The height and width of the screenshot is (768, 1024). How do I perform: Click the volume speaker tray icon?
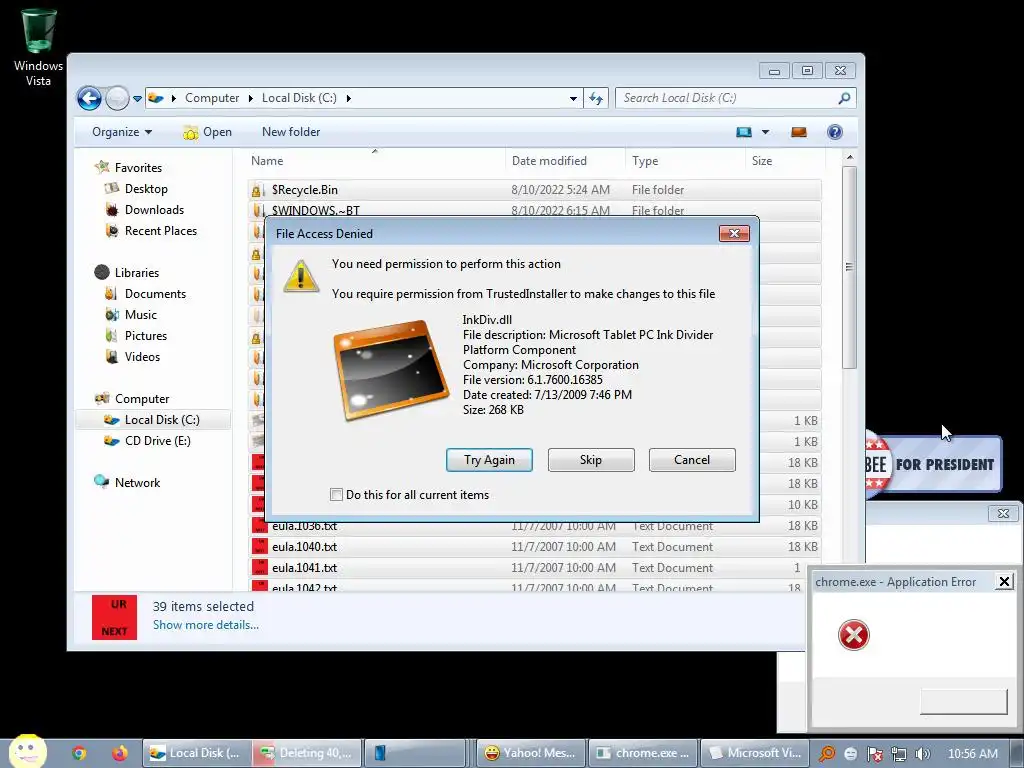[x=922, y=754]
